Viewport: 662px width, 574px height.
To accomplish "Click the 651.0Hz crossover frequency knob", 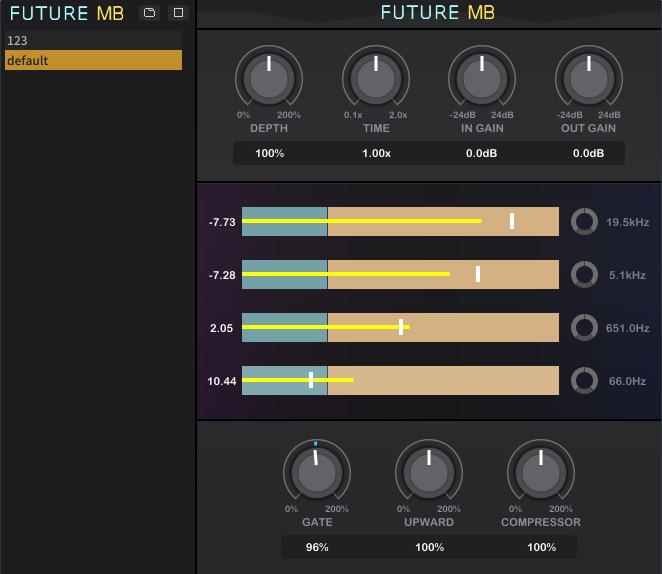I will pos(584,327).
